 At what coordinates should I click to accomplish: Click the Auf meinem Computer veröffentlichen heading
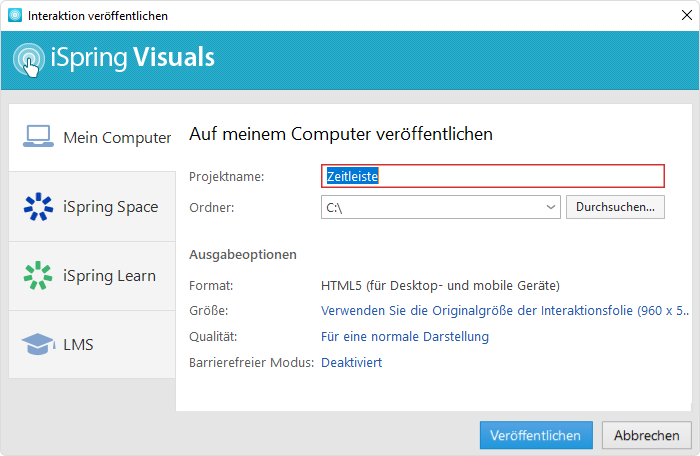click(341, 134)
